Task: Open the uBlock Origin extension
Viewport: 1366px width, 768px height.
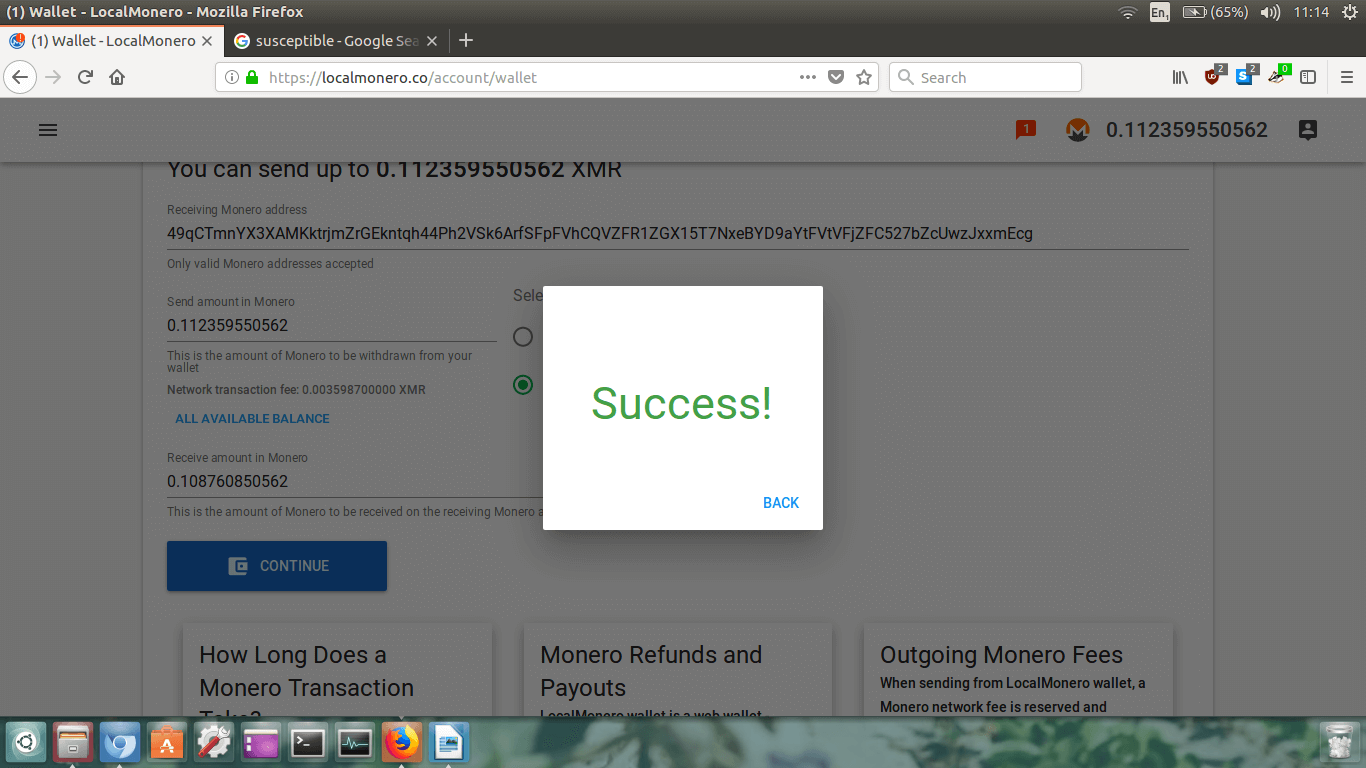Action: click(1214, 76)
